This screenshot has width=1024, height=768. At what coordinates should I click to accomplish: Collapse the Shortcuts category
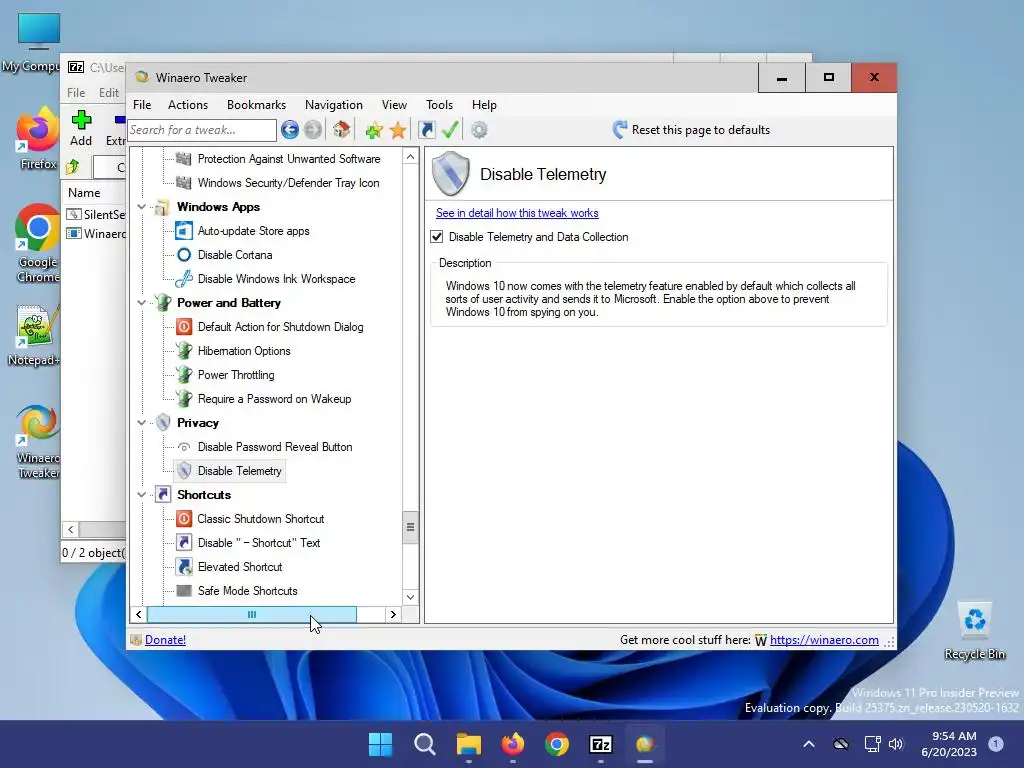(x=142, y=495)
